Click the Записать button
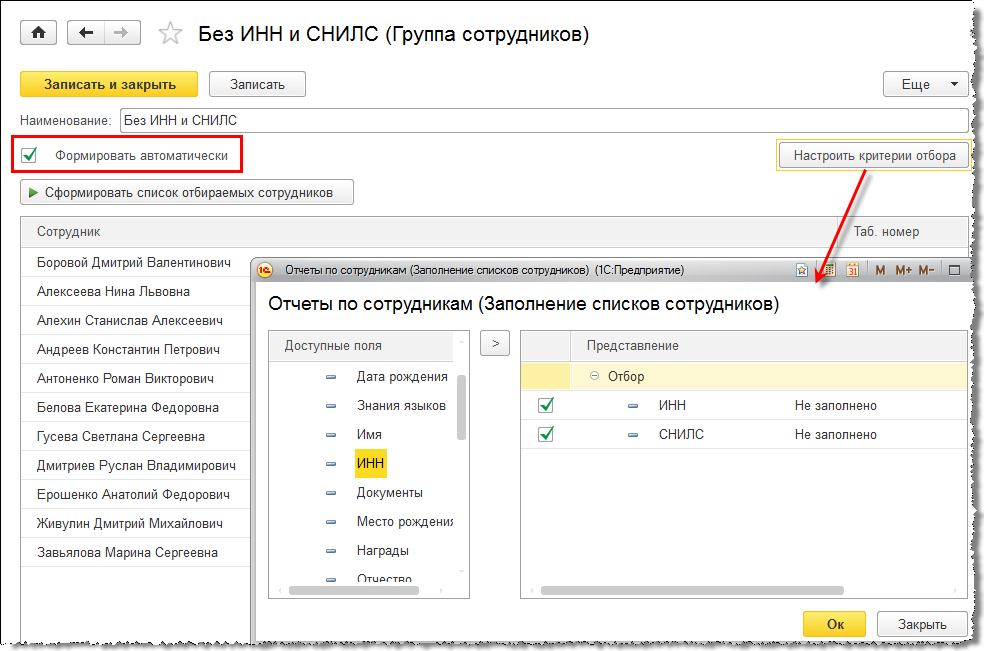 click(257, 84)
